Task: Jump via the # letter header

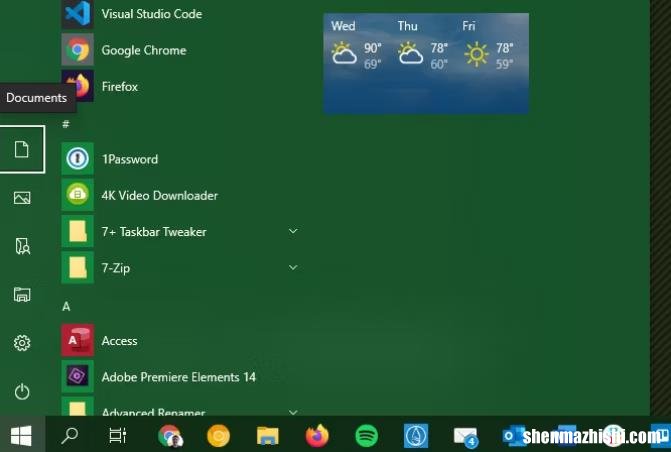Action: 66,124
